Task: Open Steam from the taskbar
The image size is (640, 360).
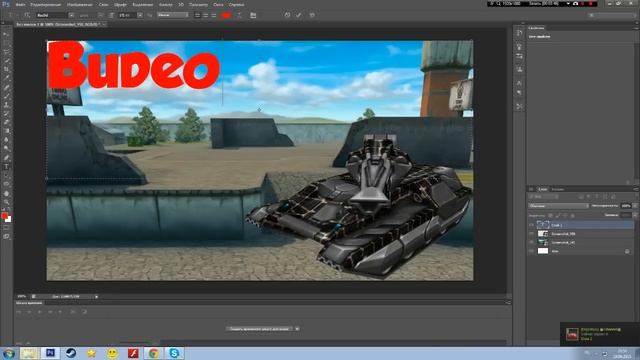Action: point(71,353)
